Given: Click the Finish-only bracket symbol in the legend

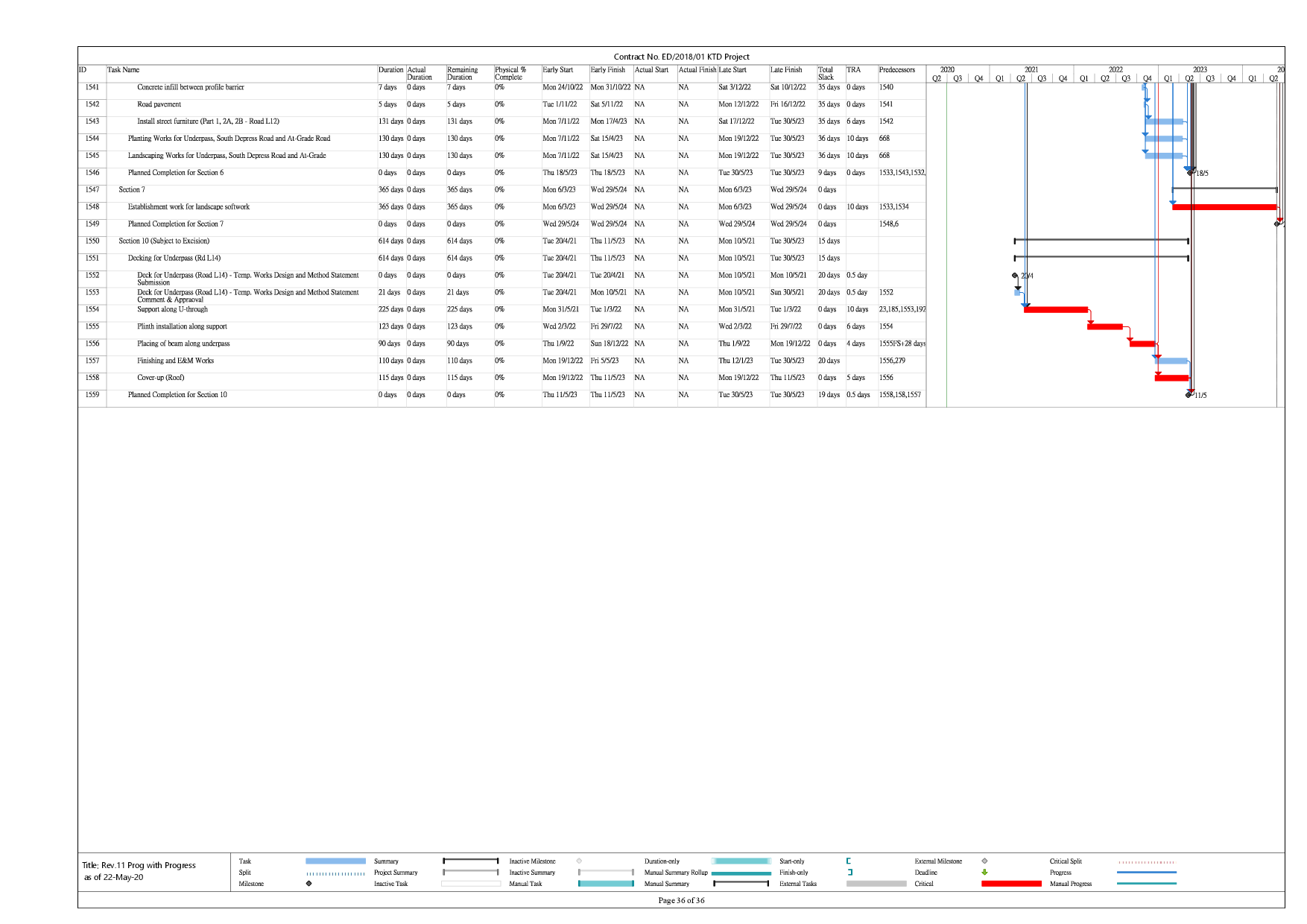Looking at the screenshot, I should 849,873.
